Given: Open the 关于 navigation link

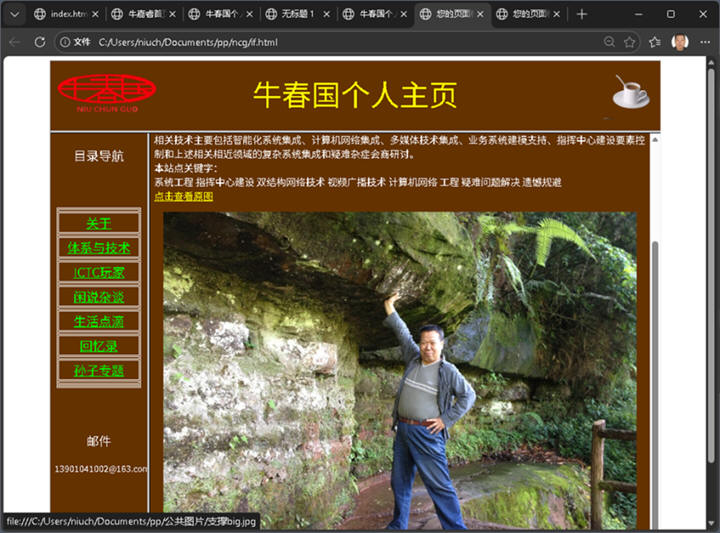Looking at the screenshot, I should point(99,224).
